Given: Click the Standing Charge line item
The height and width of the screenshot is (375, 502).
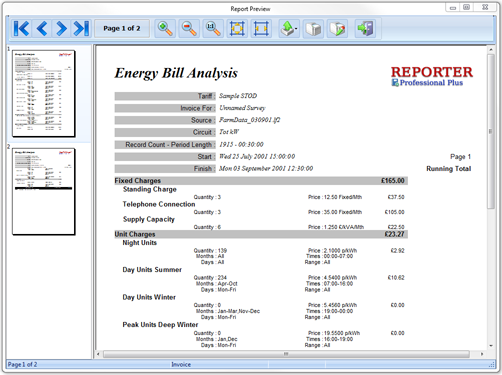Looking at the screenshot, I should [150, 189].
